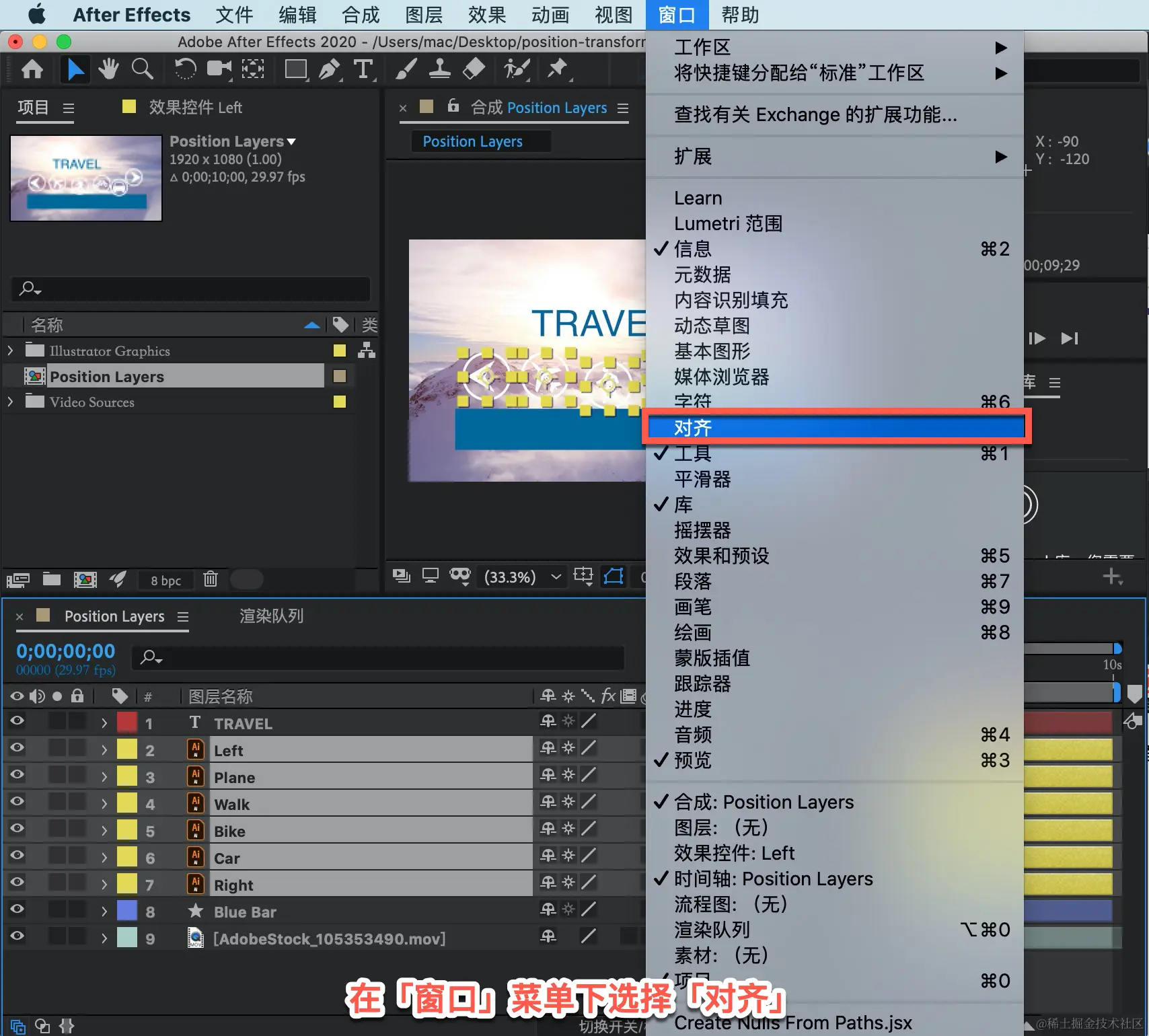Screen dimensions: 1149x1036
Task: Select the Pan Behind anchor tool
Action: click(x=253, y=69)
